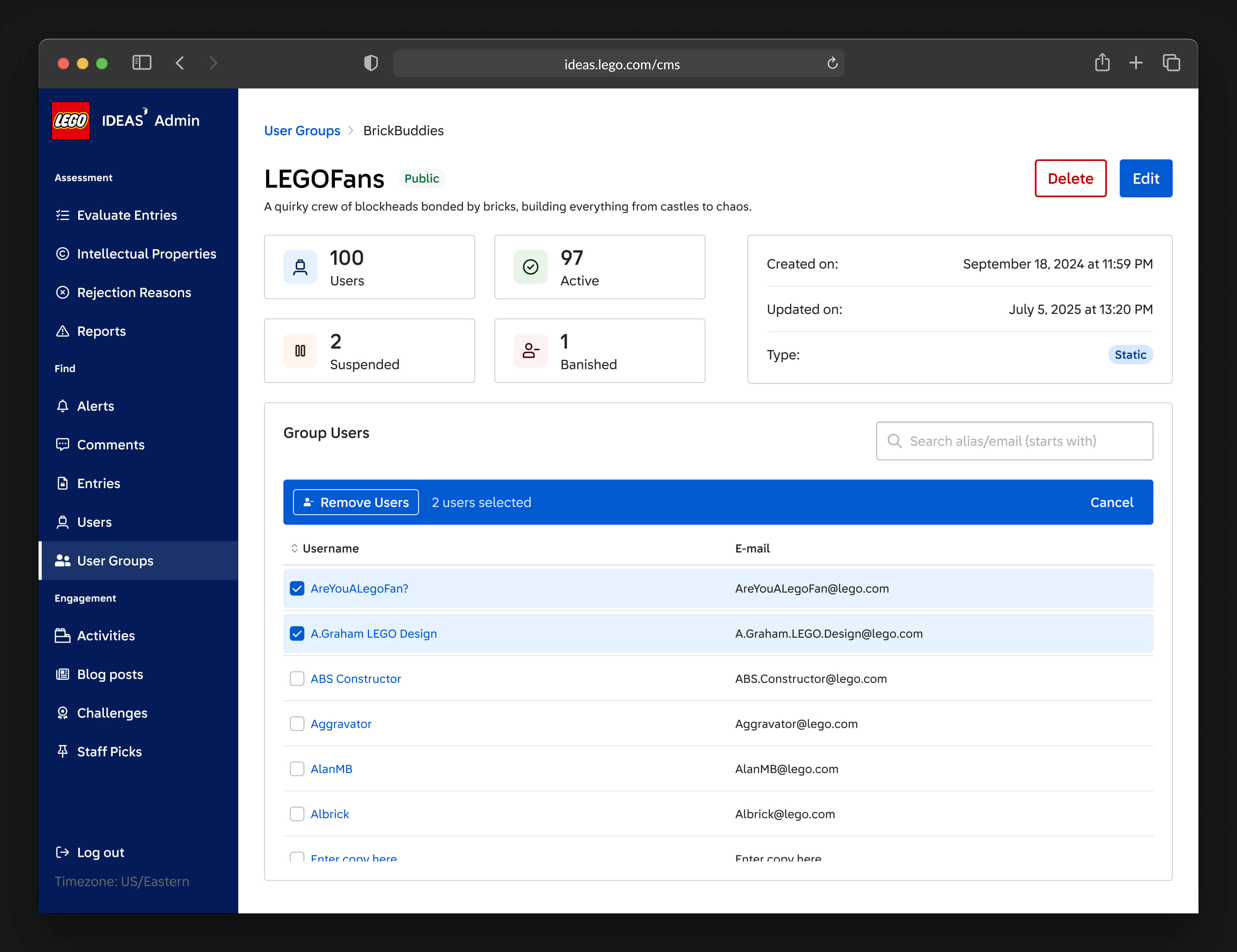Click the Reports warning triangle icon

click(x=62, y=331)
